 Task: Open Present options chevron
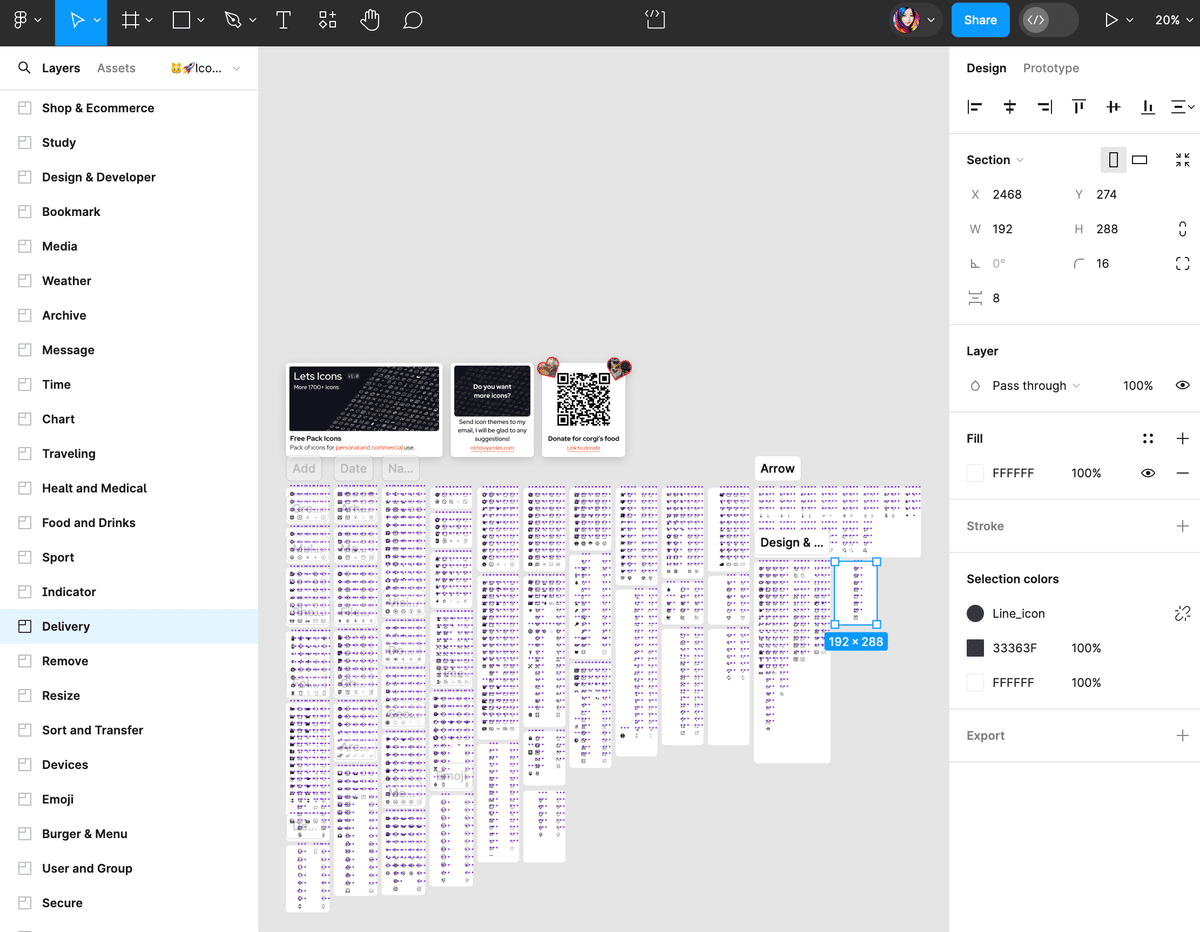pyautogui.click(x=1130, y=21)
